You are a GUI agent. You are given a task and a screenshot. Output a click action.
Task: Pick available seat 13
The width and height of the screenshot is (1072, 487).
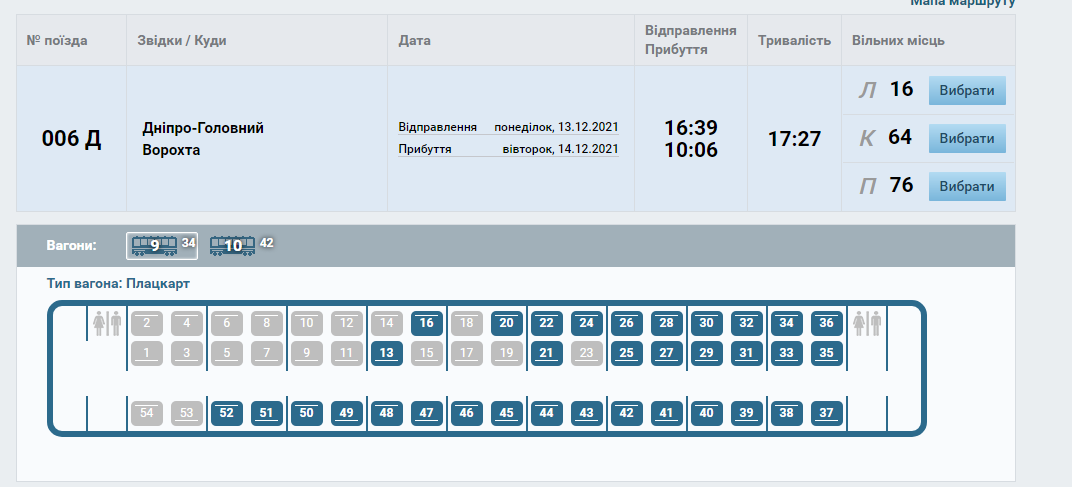387,352
